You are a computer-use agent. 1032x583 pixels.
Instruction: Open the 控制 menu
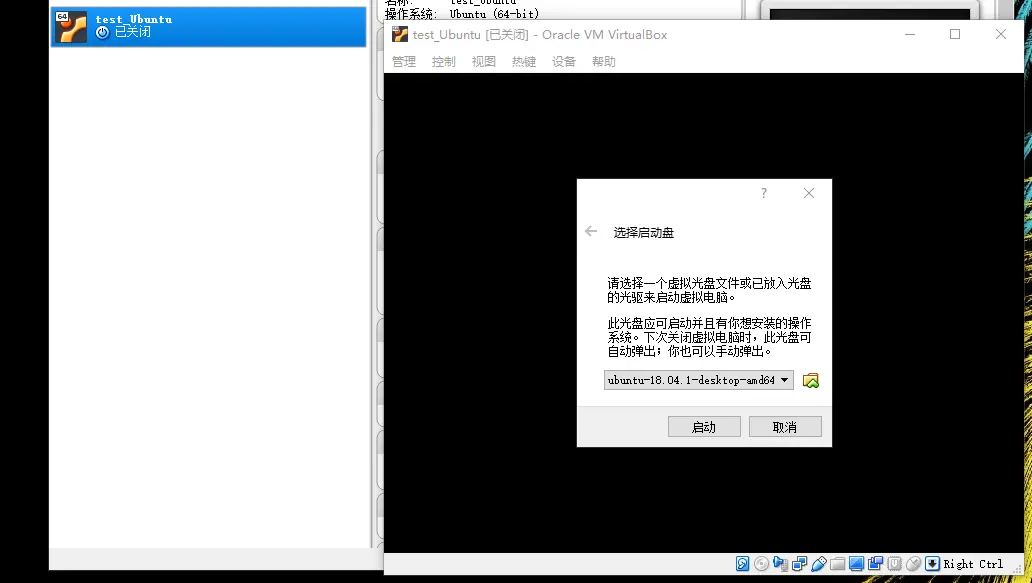(443, 61)
